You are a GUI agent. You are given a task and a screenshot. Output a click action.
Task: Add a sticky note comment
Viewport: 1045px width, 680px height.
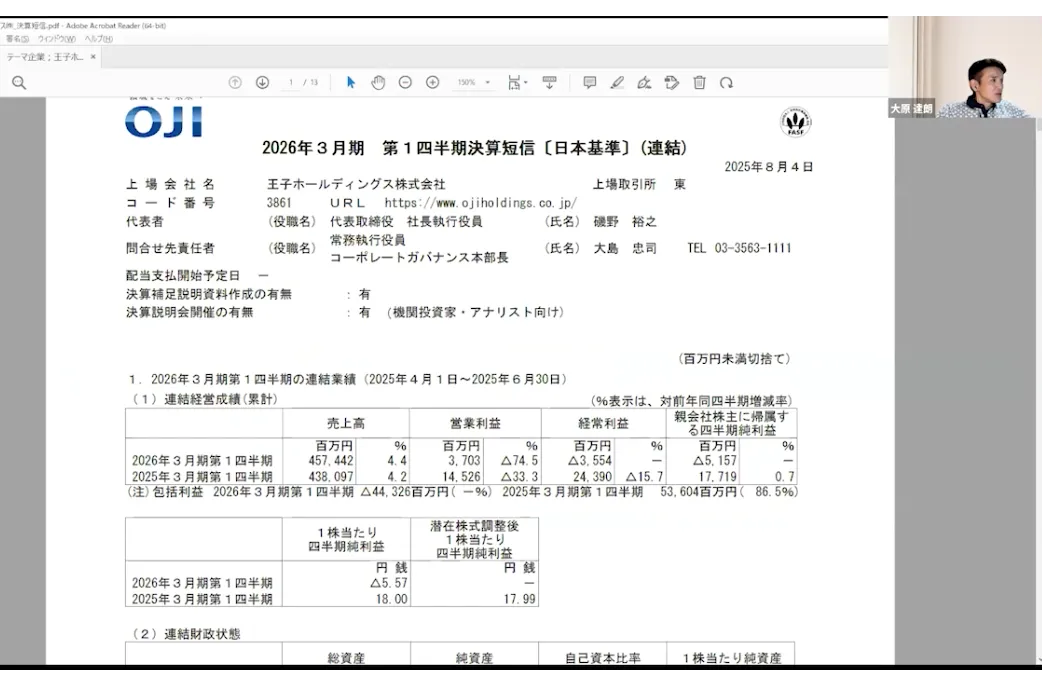coord(590,83)
